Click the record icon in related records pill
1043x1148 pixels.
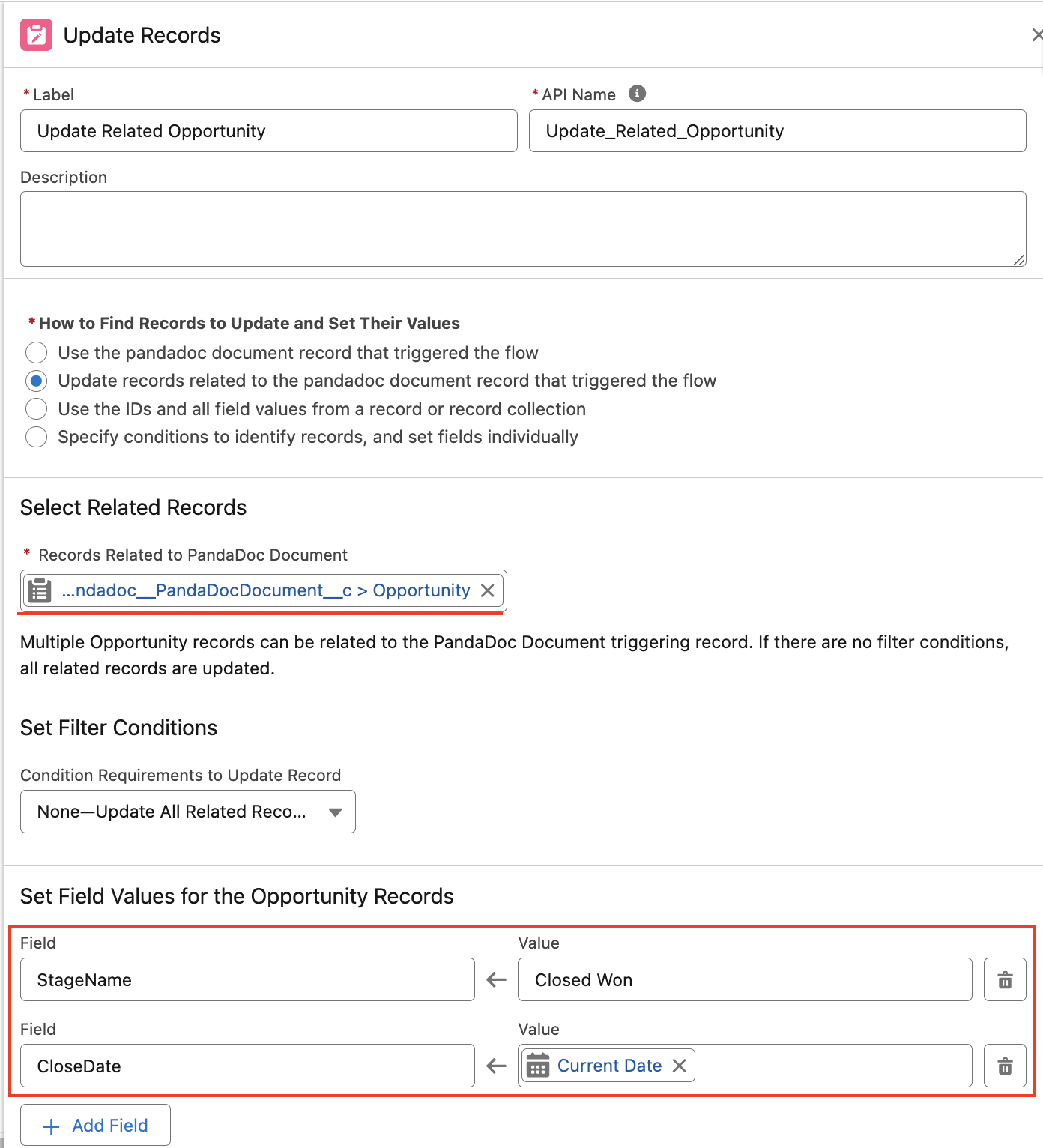(x=40, y=590)
